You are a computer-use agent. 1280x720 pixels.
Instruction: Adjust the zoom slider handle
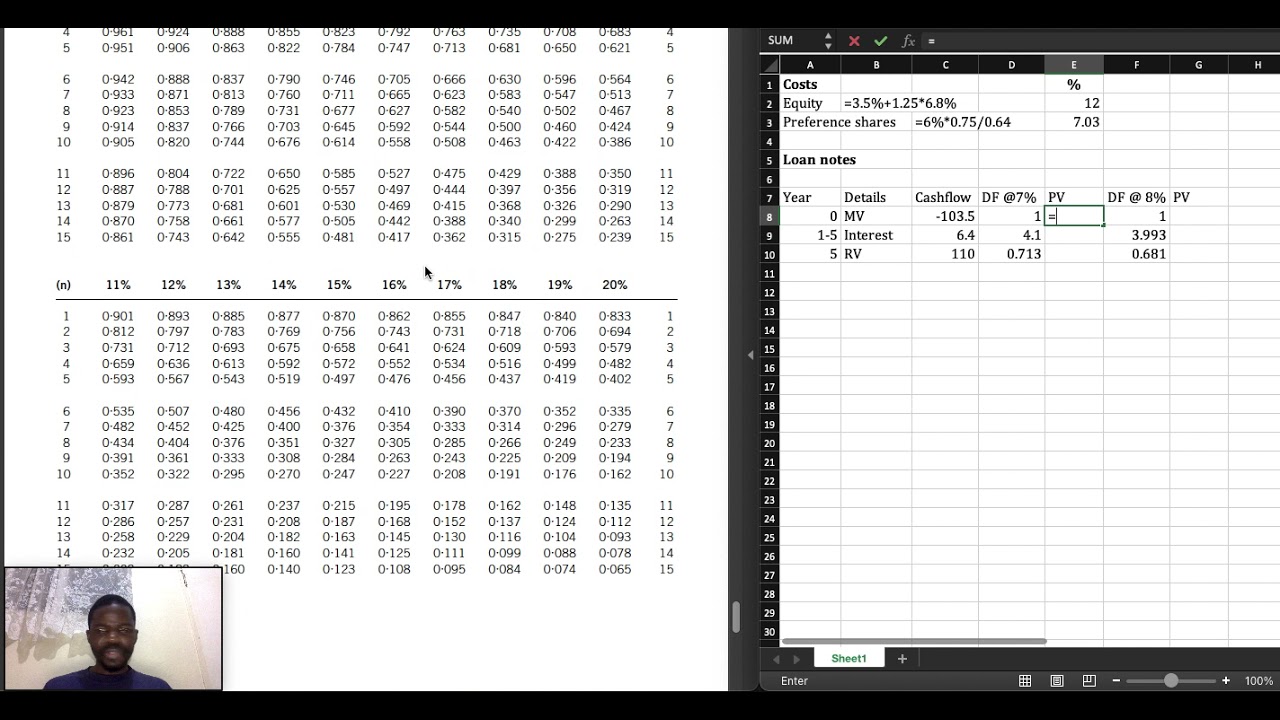tap(1171, 681)
